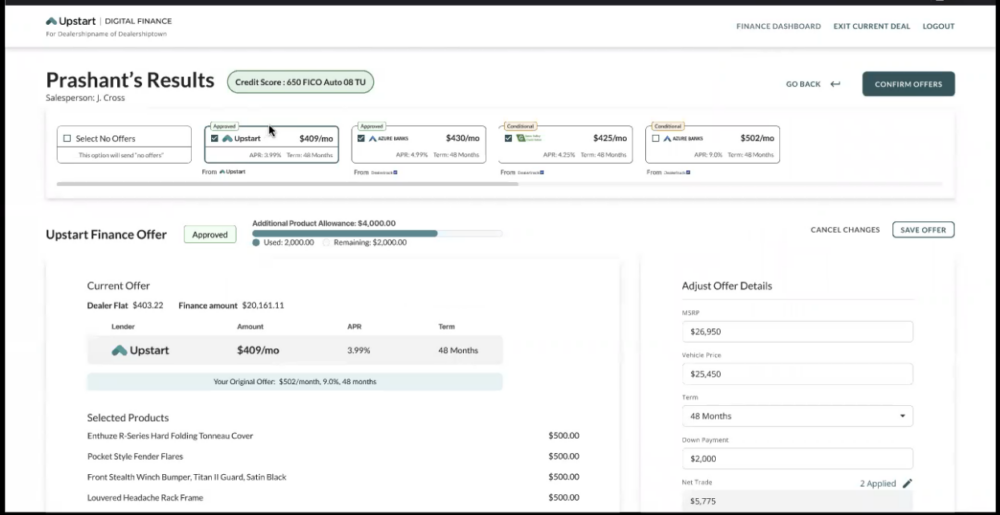Click Upstart logo on $409/mo offer card
The width and height of the screenshot is (1000, 515).
click(241, 139)
